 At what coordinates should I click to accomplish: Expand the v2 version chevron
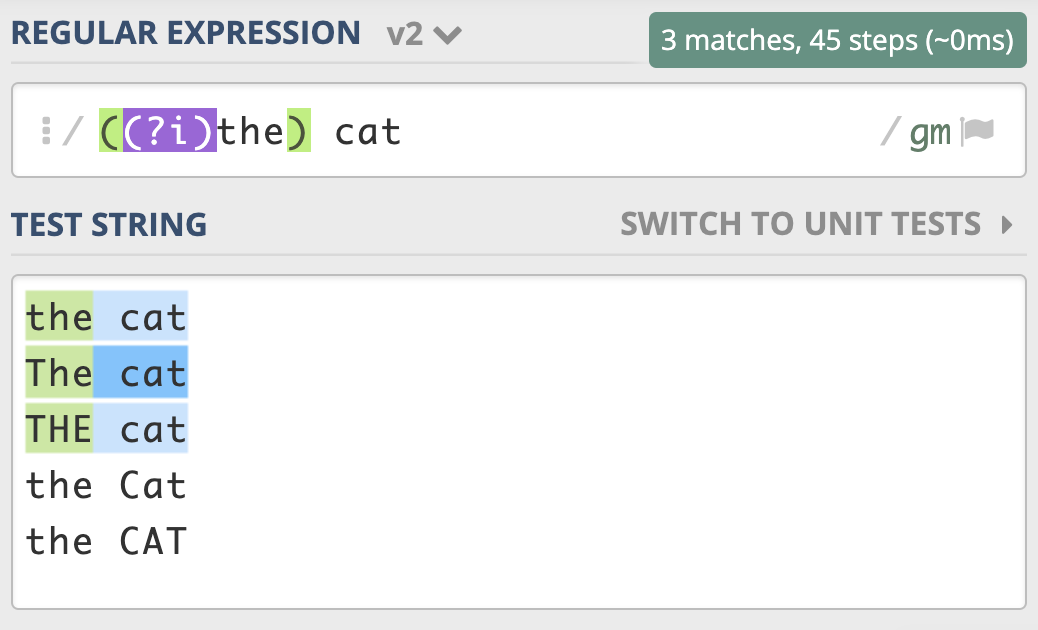pyautogui.click(x=447, y=35)
